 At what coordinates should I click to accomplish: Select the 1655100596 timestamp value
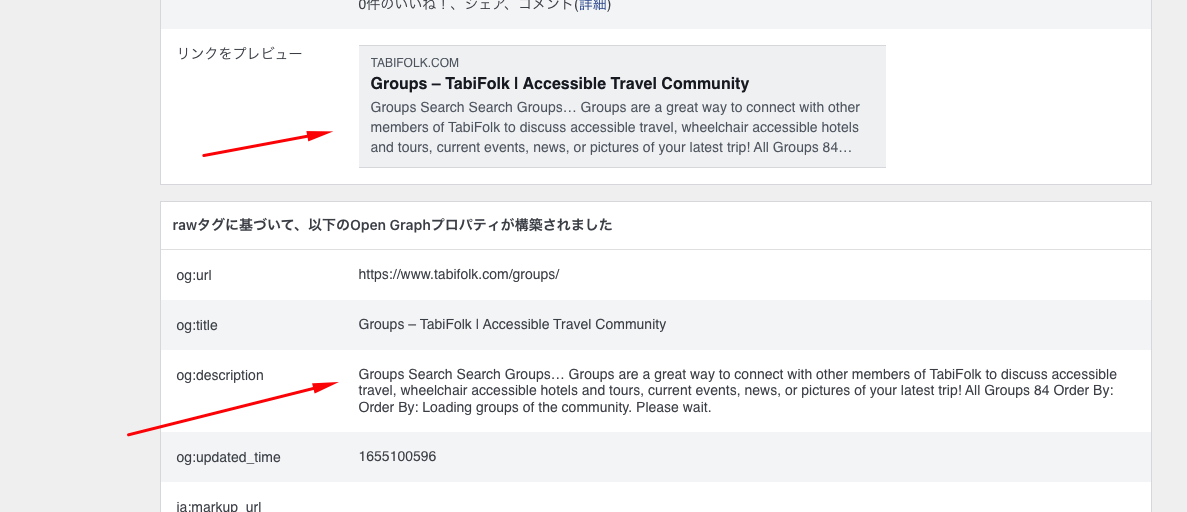click(397, 456)
